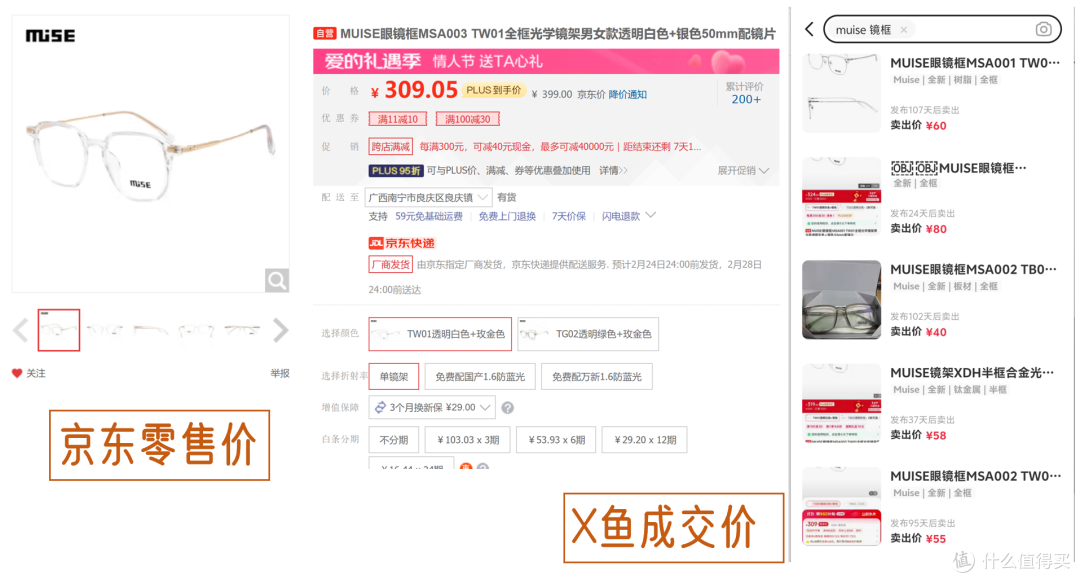Click thumbnail of listing sold for ¥60
The image size is (1080, 583).
coord(842,93)
